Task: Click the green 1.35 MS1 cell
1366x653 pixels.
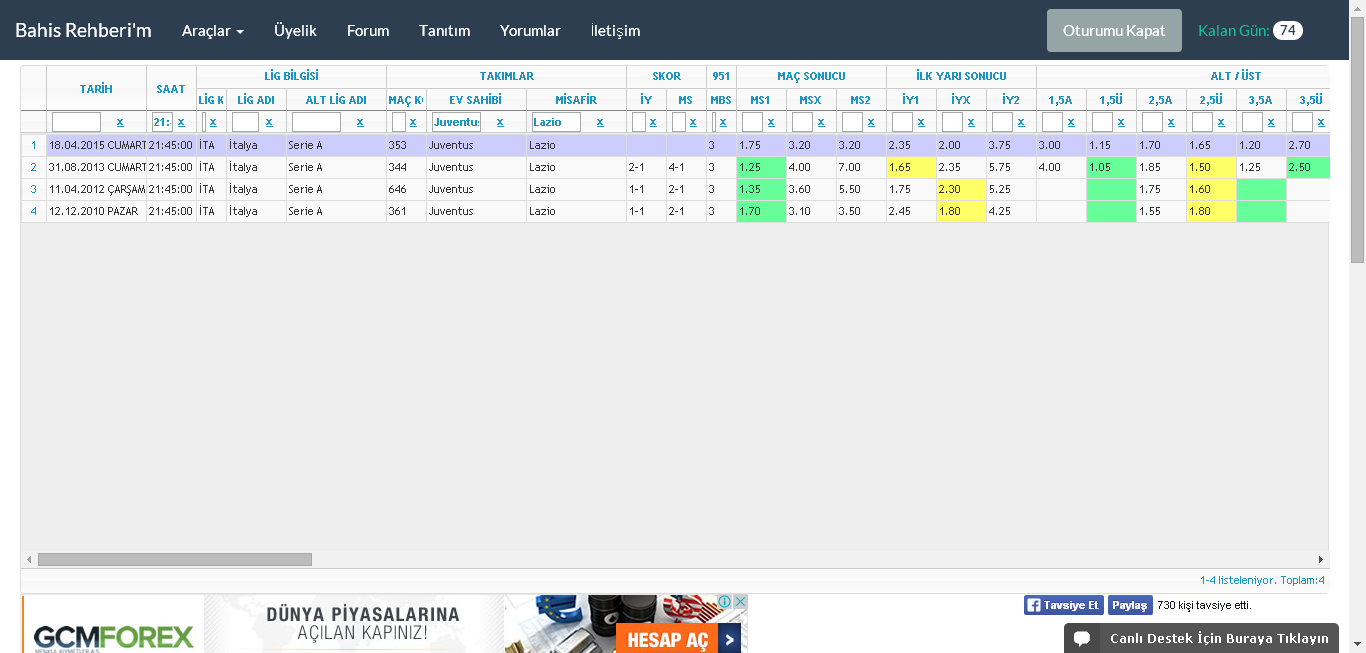Action: [x=761, y=189]
